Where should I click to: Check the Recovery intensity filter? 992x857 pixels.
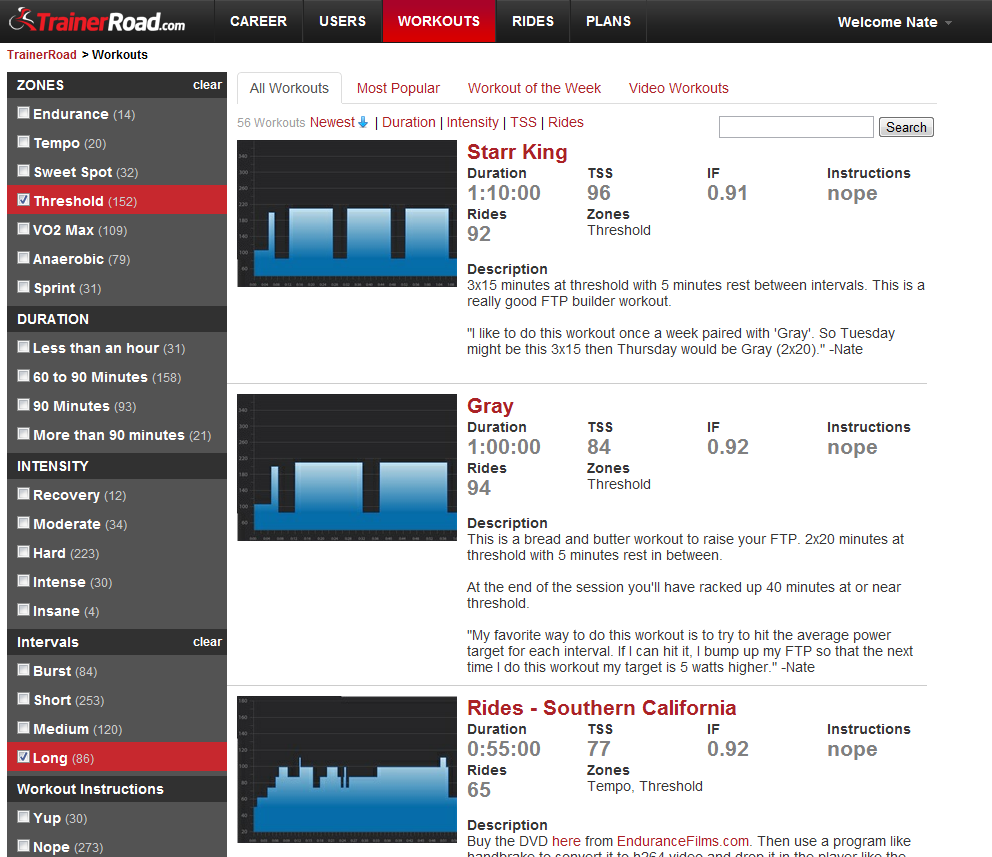23,494
